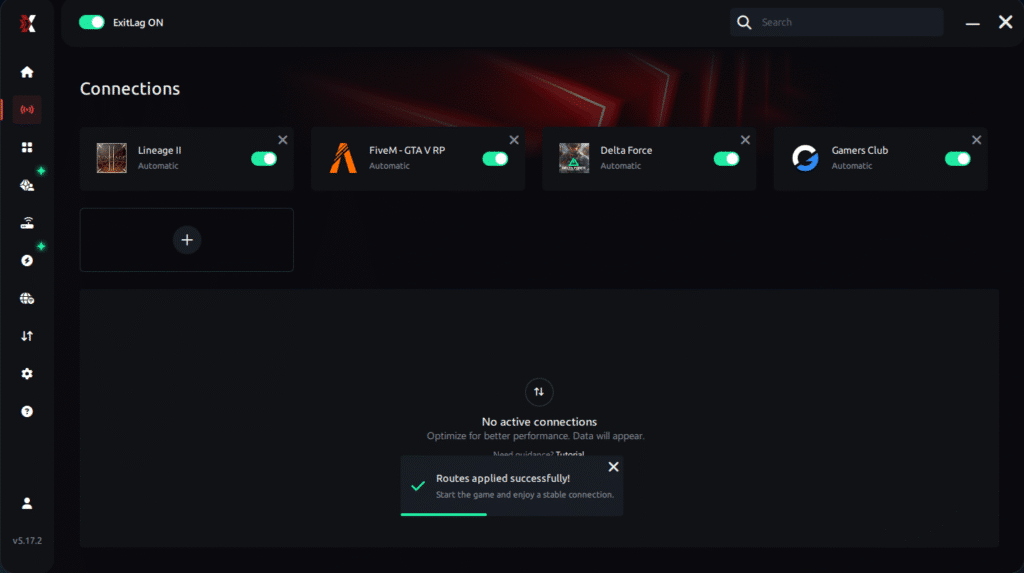The height and width of the screenshot is (573, 1024).
Task: Click the FiveM - GTA V RP logo
Action: pos(343,158)
